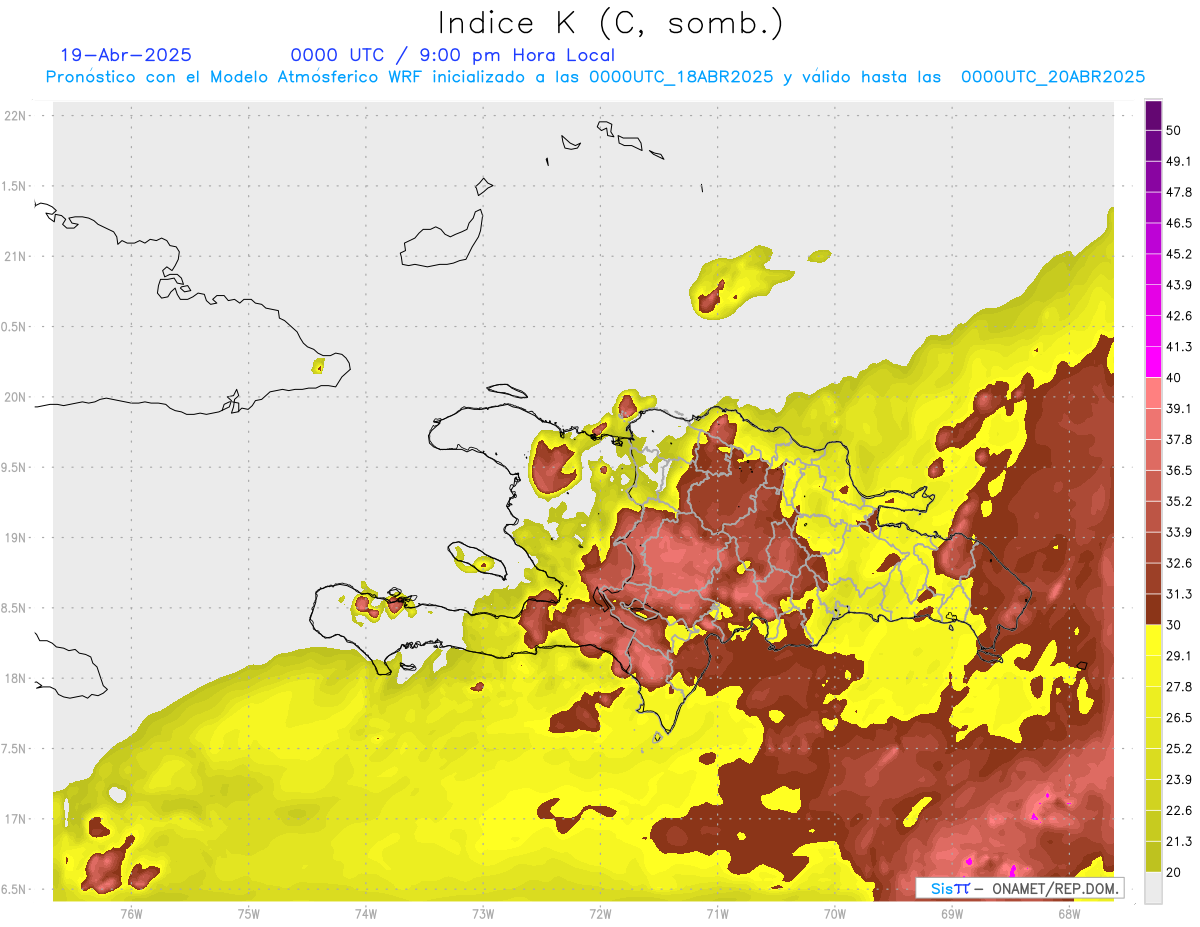This screenshot has width=1200, height=927.
Task: Click the color scale value '22.6'
Action: tap(1179, 811)
